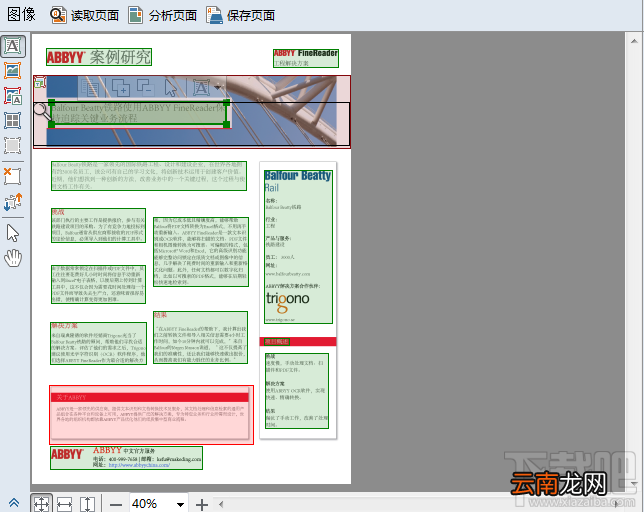
Task: Click the fit page to window button
Action: [x=41, y=504]
